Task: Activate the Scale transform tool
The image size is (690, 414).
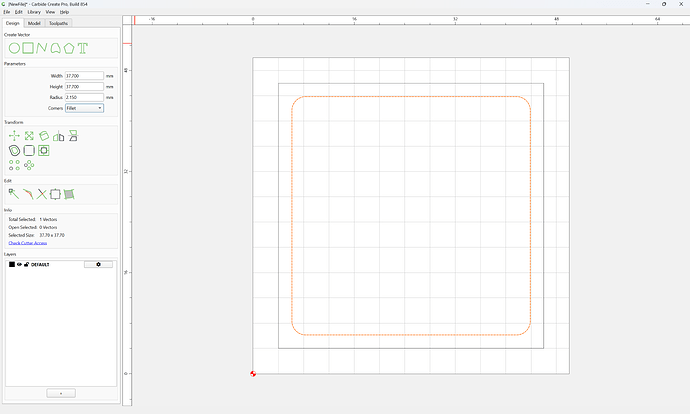Action: [29, 136]
